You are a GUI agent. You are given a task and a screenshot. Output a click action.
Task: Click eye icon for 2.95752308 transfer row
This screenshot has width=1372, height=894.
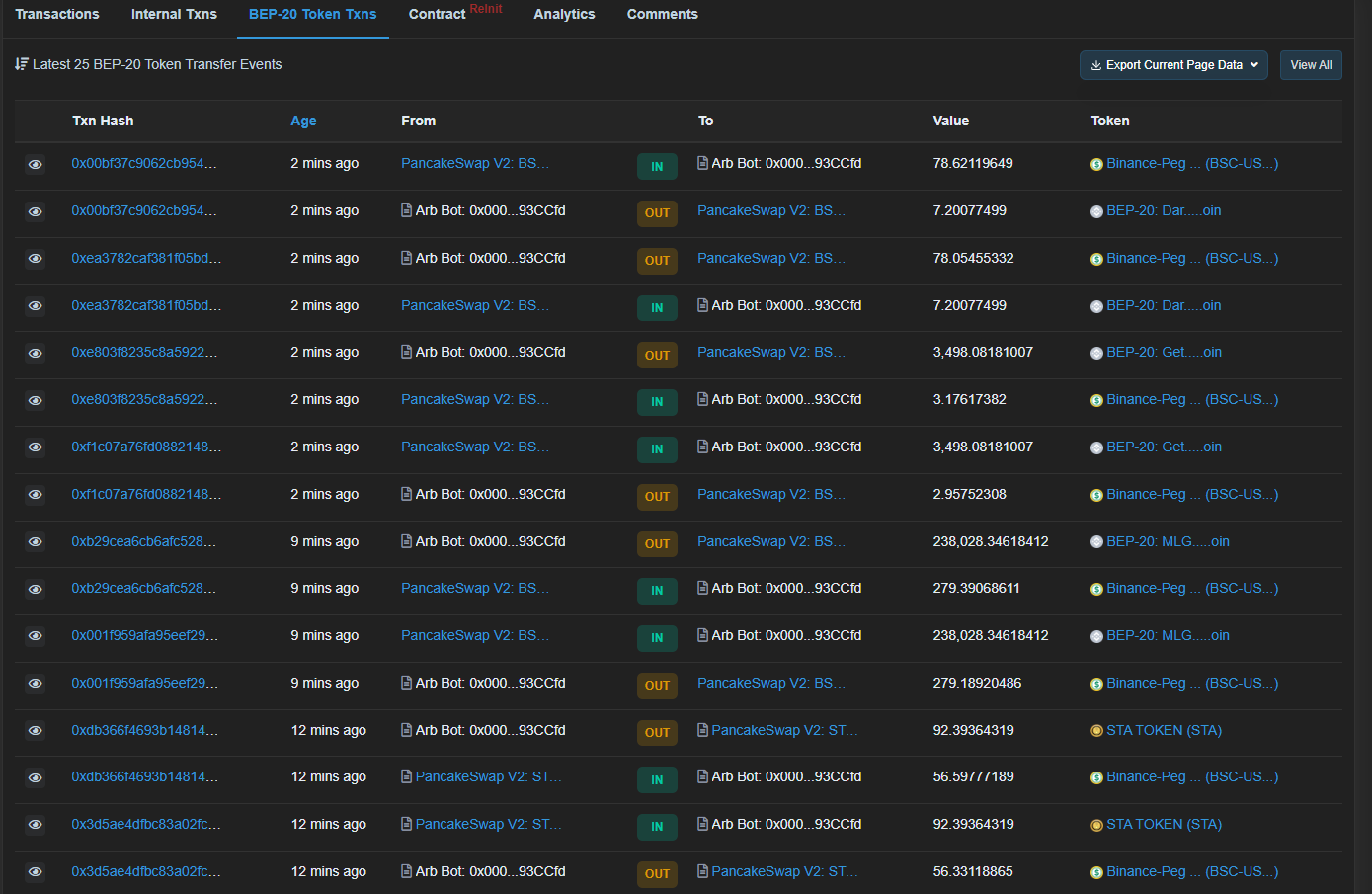click(x=35, y=495)
